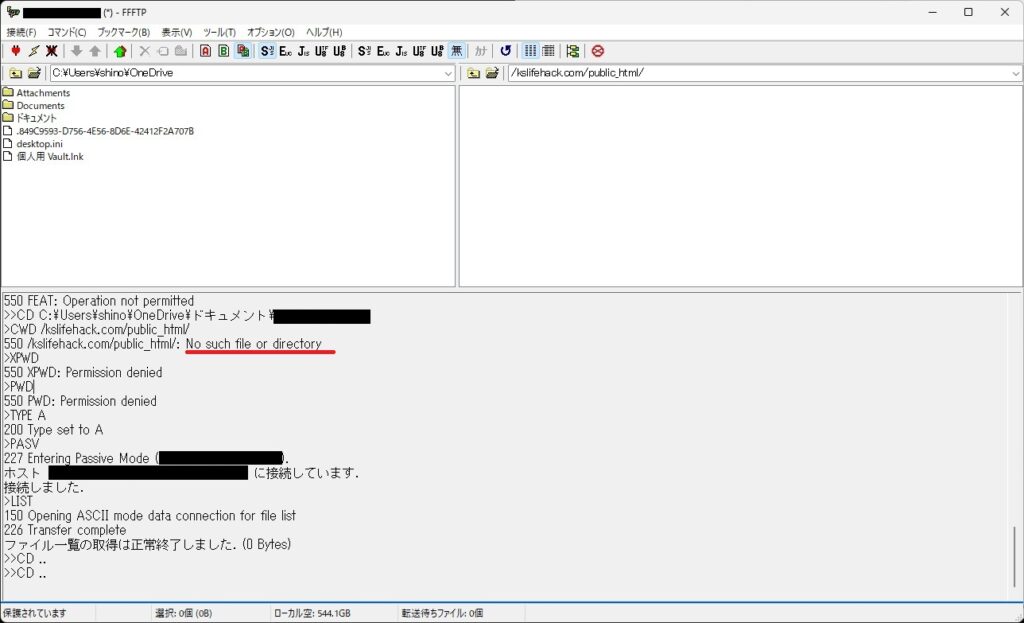Screen dimensions: 1024x623
Task: Click the Disconnect icon in toolbar
Action: 51,51
